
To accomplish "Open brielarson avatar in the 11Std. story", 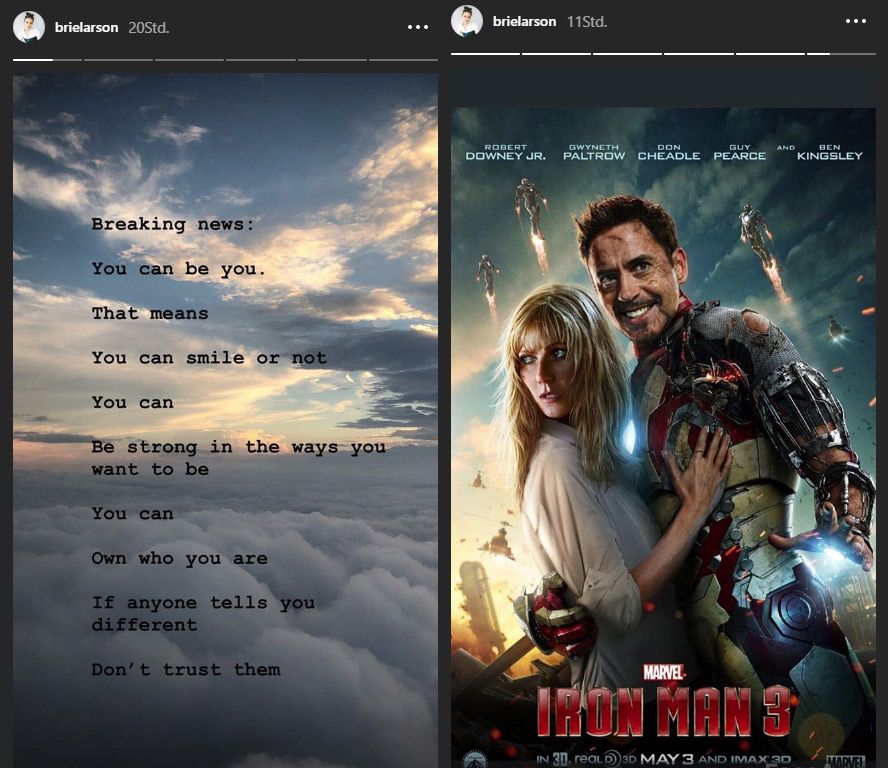I will [467, 21].
